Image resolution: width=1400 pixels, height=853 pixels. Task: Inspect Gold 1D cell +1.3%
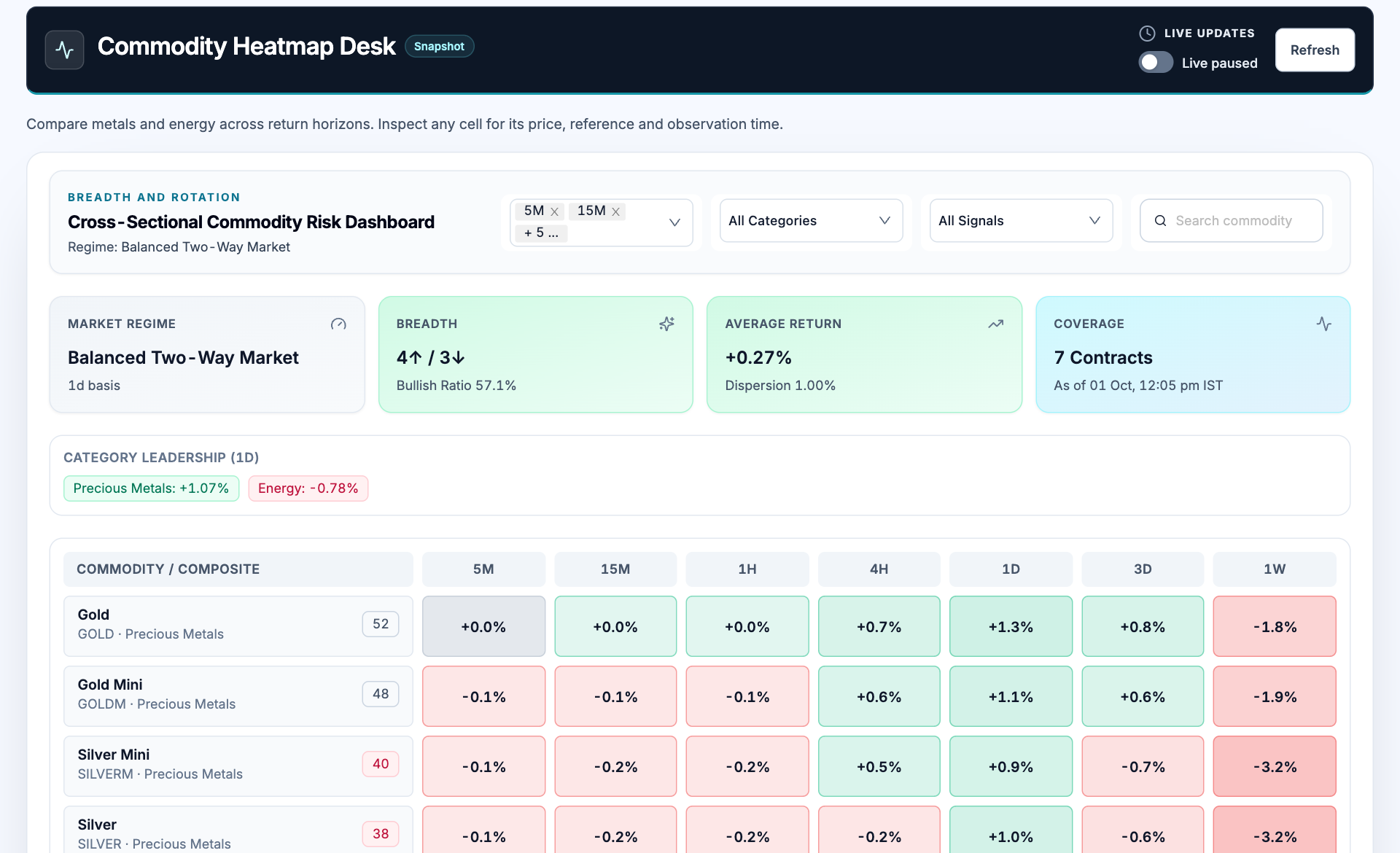tap(1011, 626)
